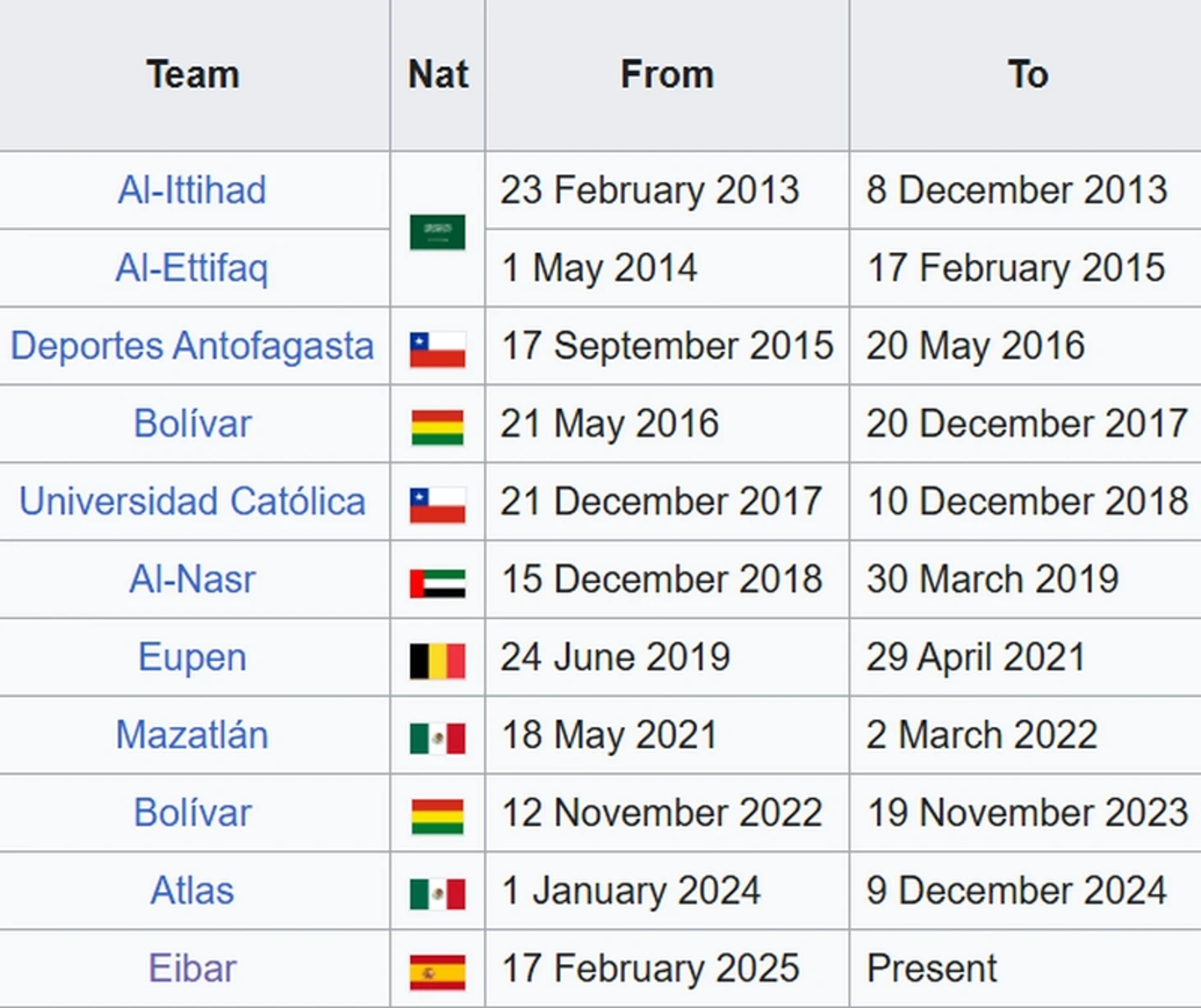Viewport: 1201px width, 1008px height.
Task: Click Bolivia flag in the 2016 Bolívar row
Action: [438, 428]
